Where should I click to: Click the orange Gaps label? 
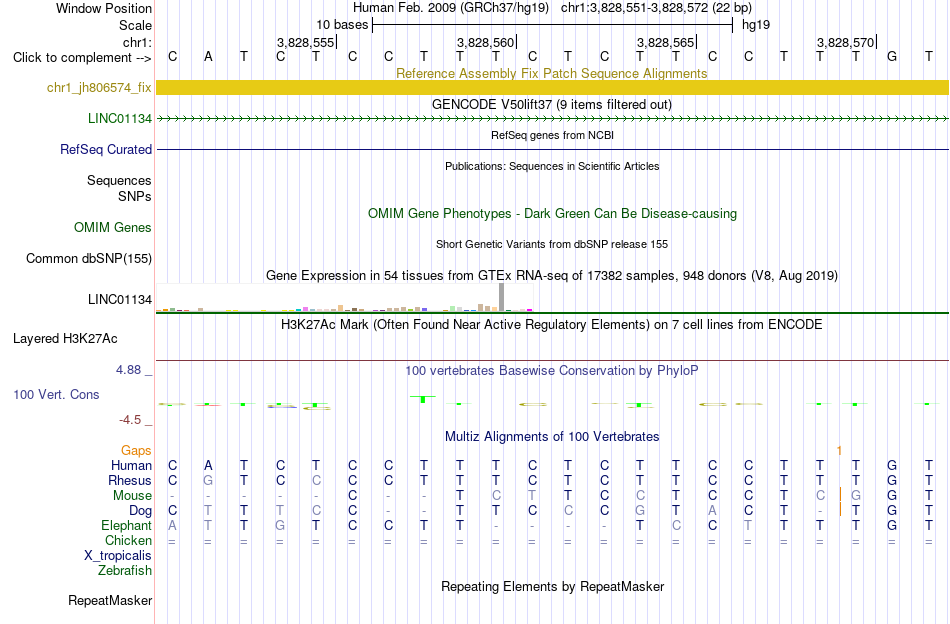point(136,450)
